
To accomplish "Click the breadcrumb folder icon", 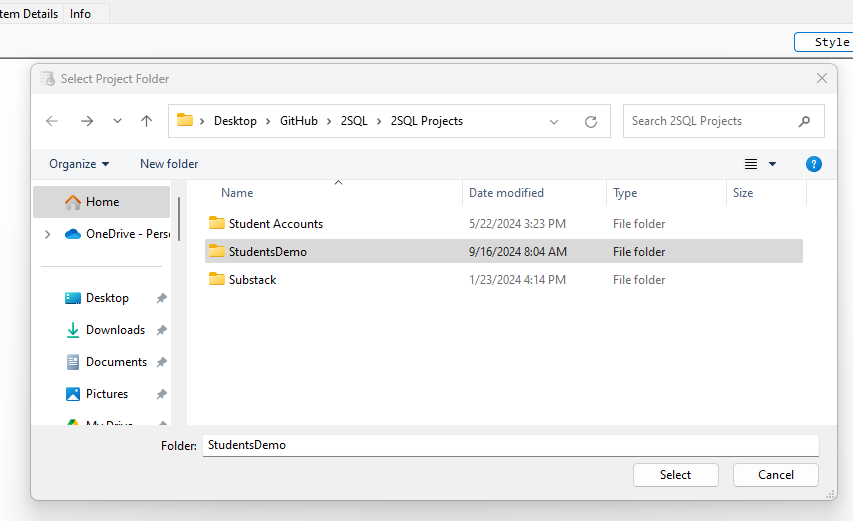I will [185, 120].
